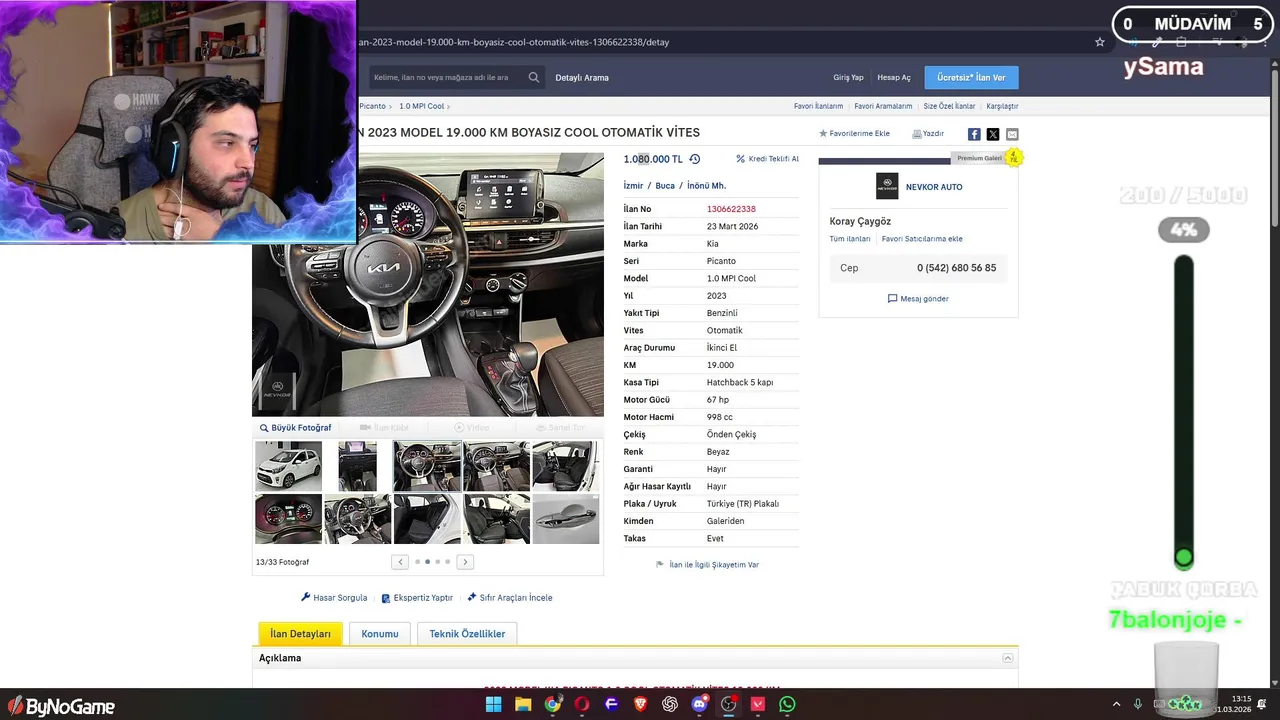Click the phone number 0 (542) 680 56 85

(956, 268)
